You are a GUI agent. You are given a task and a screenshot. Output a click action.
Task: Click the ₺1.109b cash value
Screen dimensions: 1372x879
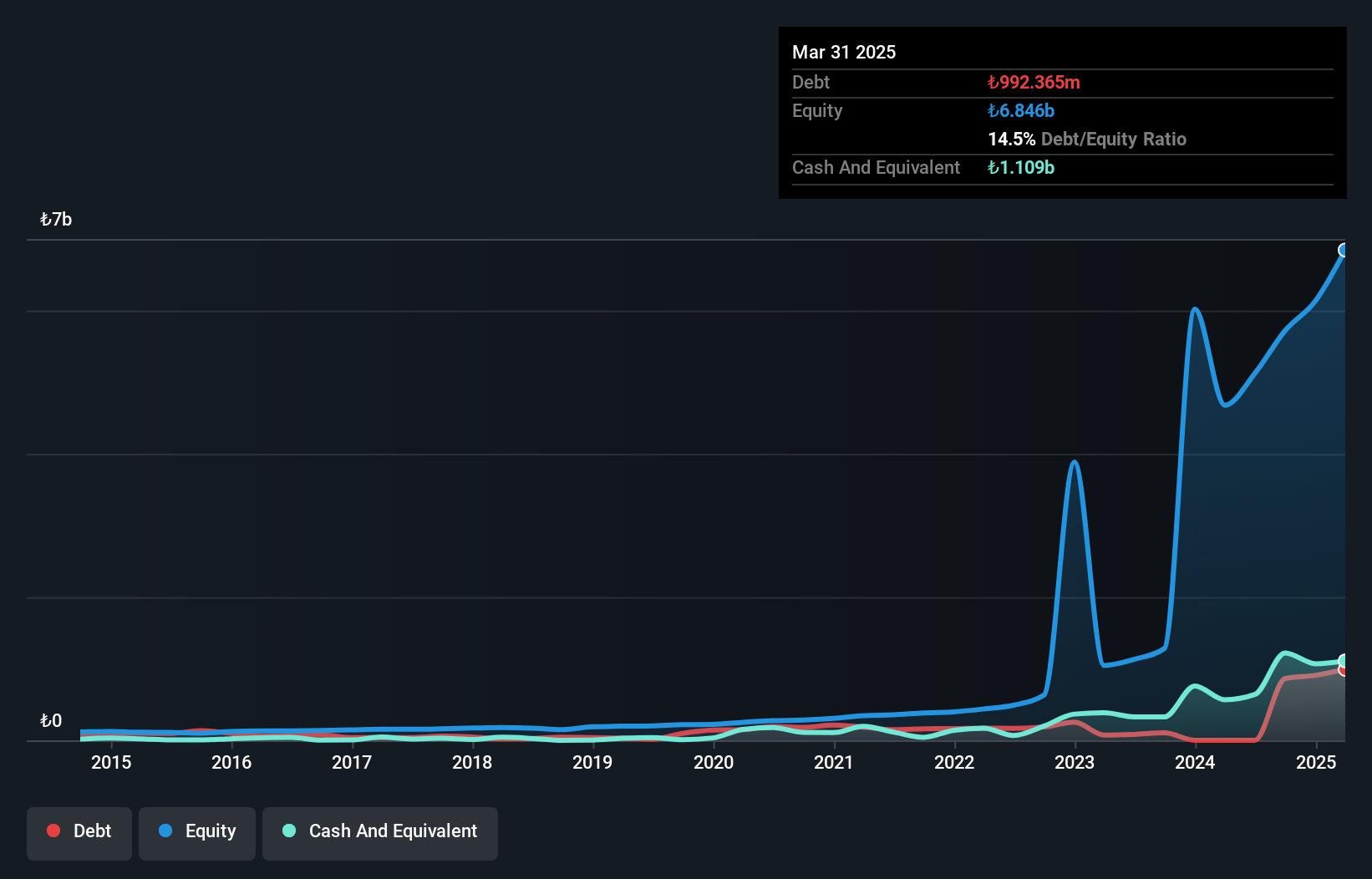click(x=1021, y=167)
